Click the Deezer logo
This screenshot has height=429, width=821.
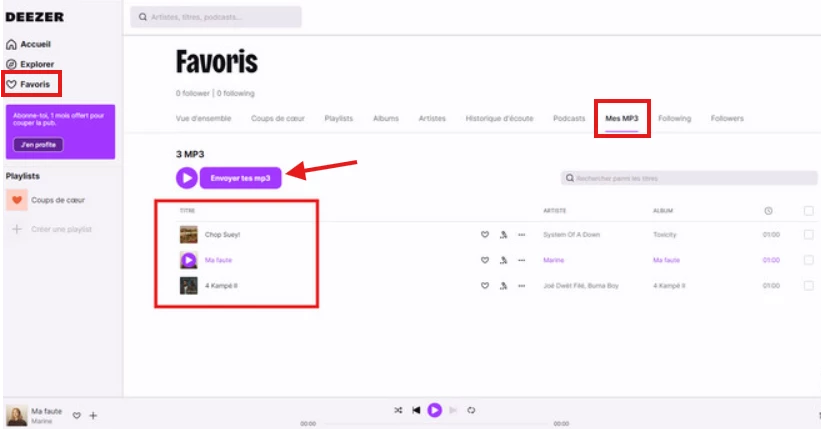click(x=35, y=17)
